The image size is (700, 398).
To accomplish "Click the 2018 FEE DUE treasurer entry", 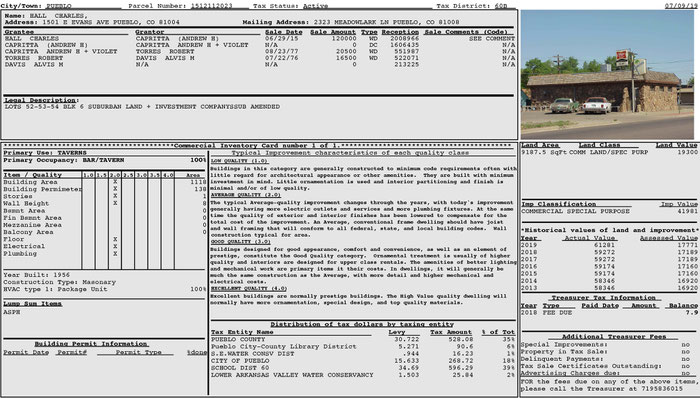I will click(546, 313).
